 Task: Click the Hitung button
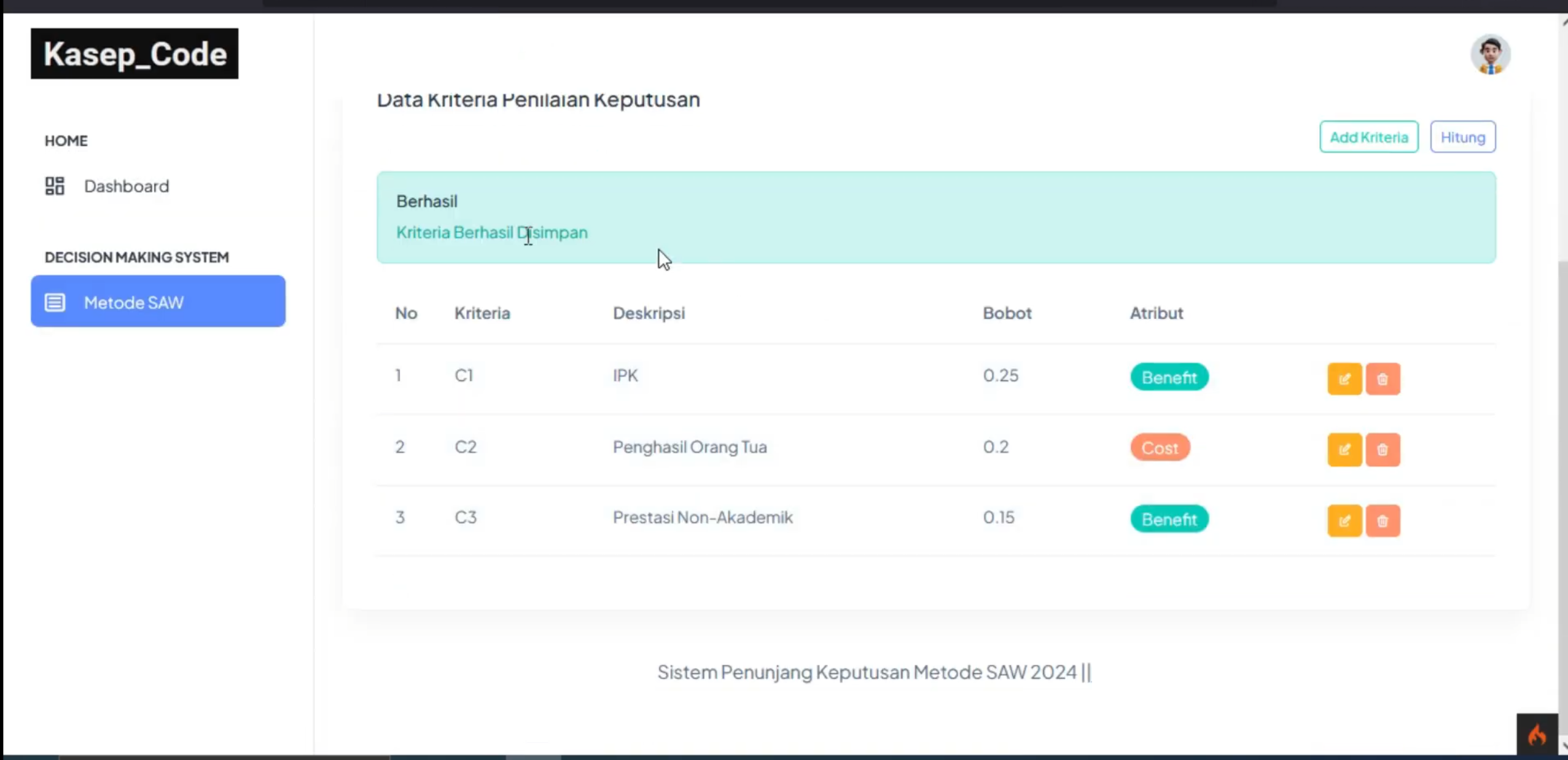(x=1463, y=136)
